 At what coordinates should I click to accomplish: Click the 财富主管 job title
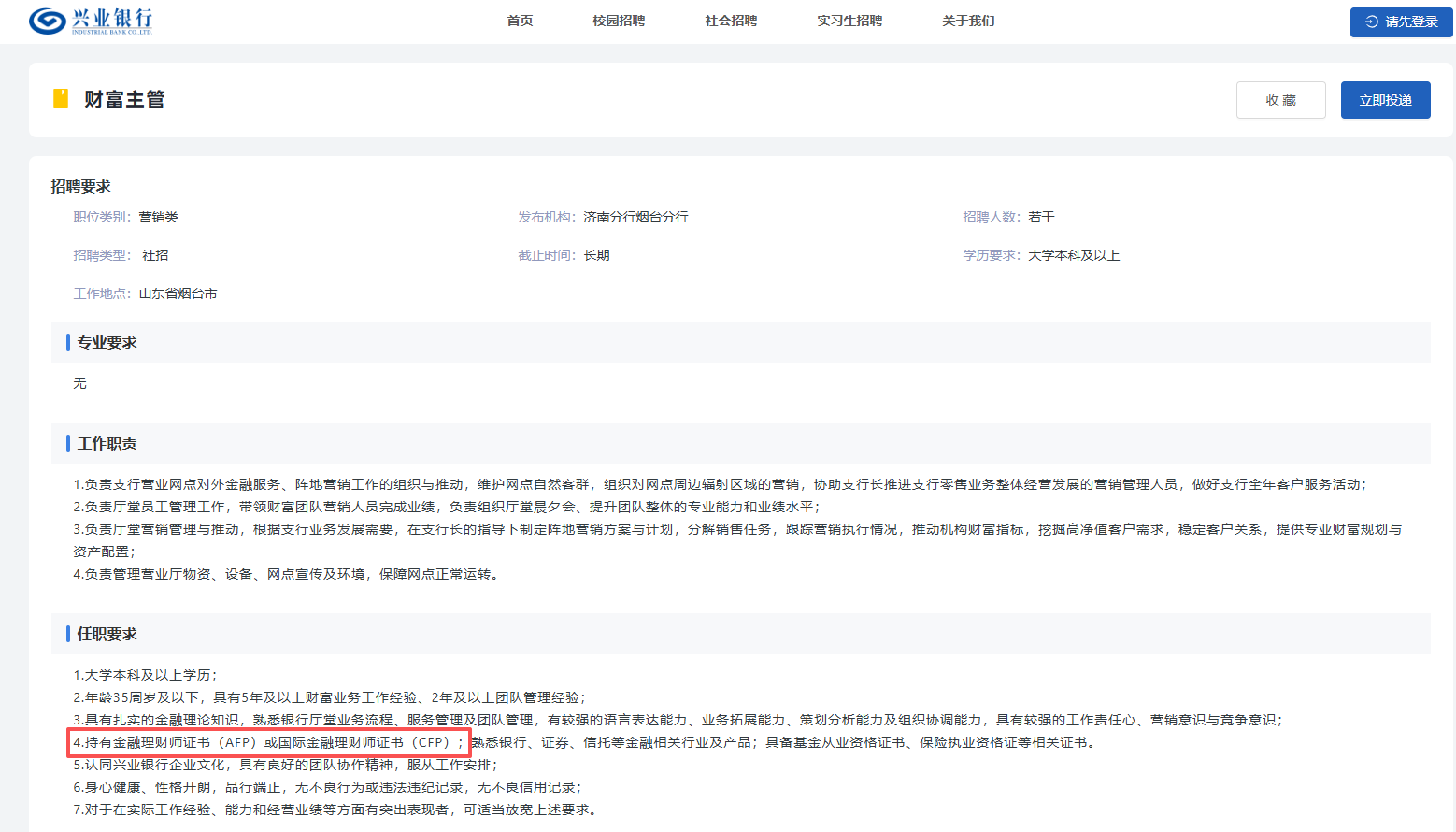click(x=124, y=99)
